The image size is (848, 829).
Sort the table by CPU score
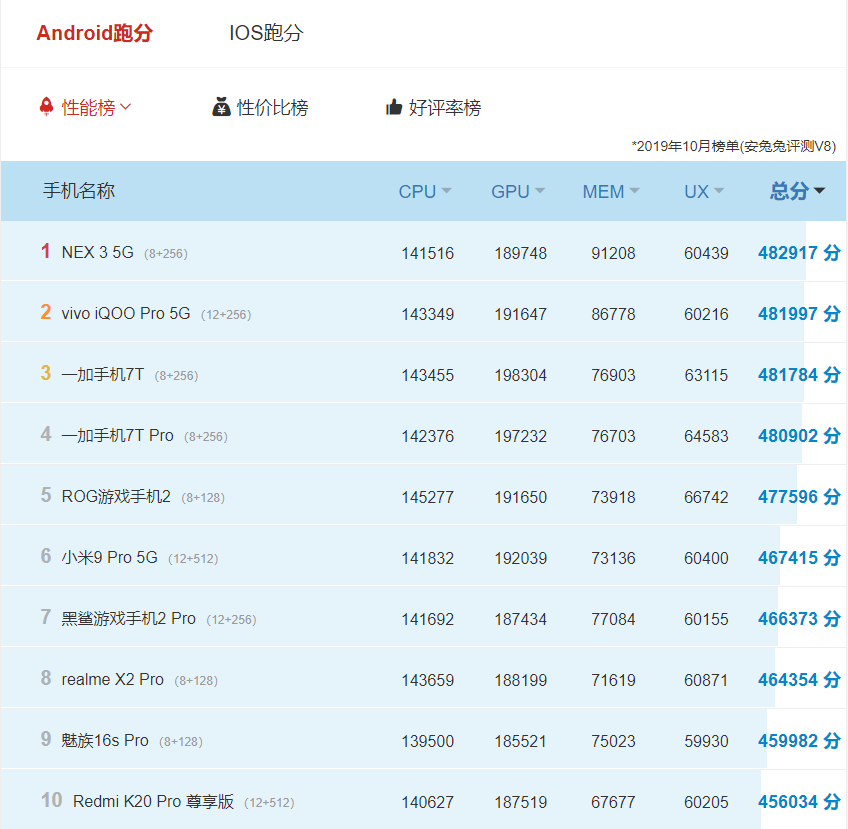tap(425, 191)
